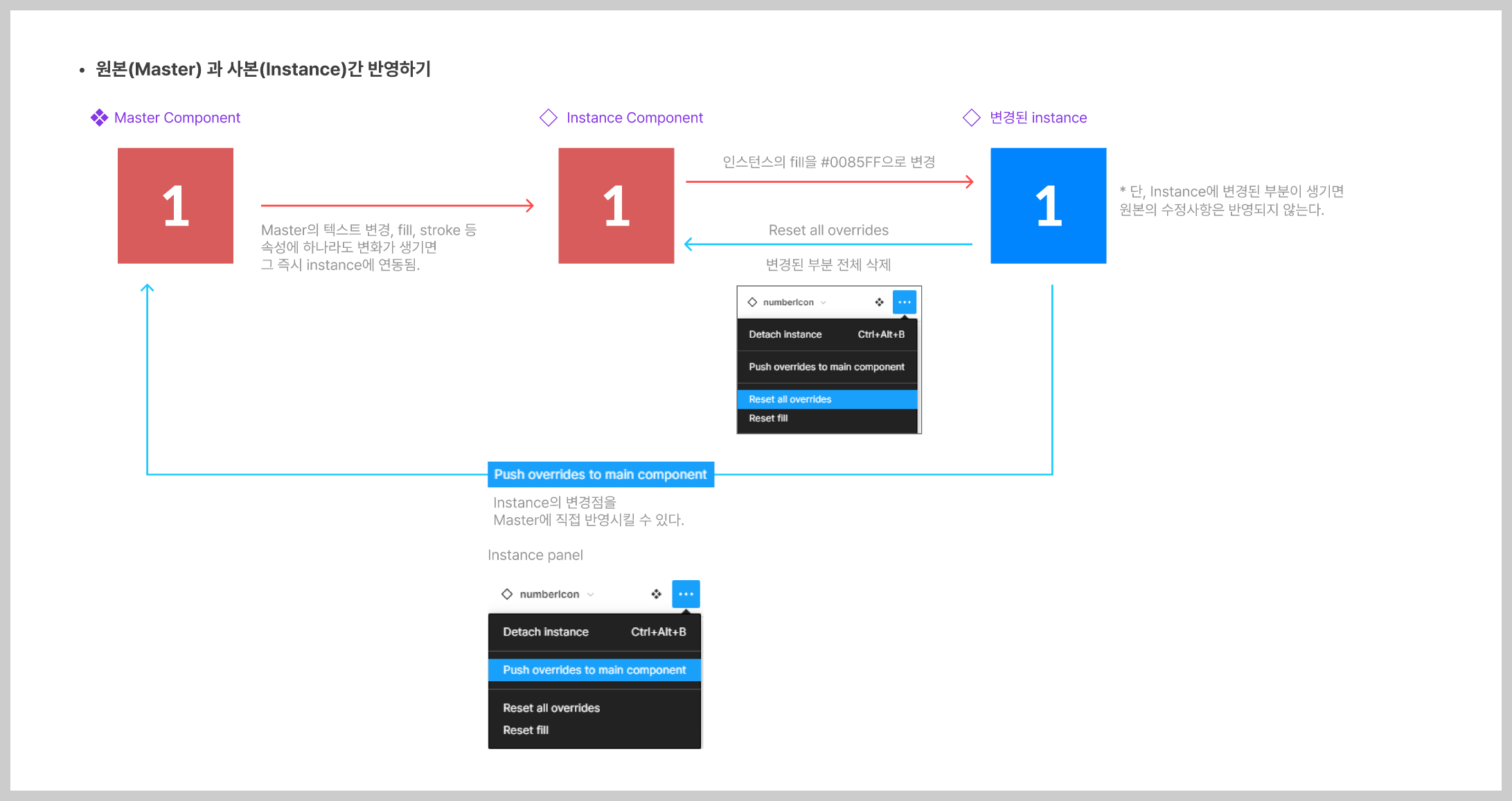
Task: Click the go-to-main-component icon in the upper numberIcon panel
Action: point(879,303)
